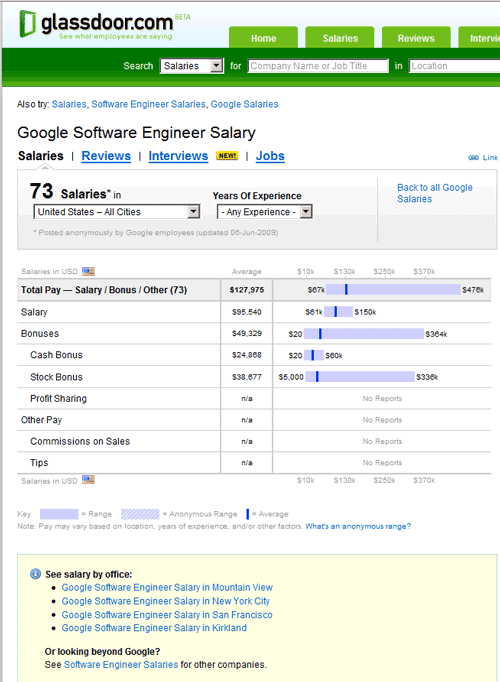Click the info icon beside See salary by office

click(35, 574)
